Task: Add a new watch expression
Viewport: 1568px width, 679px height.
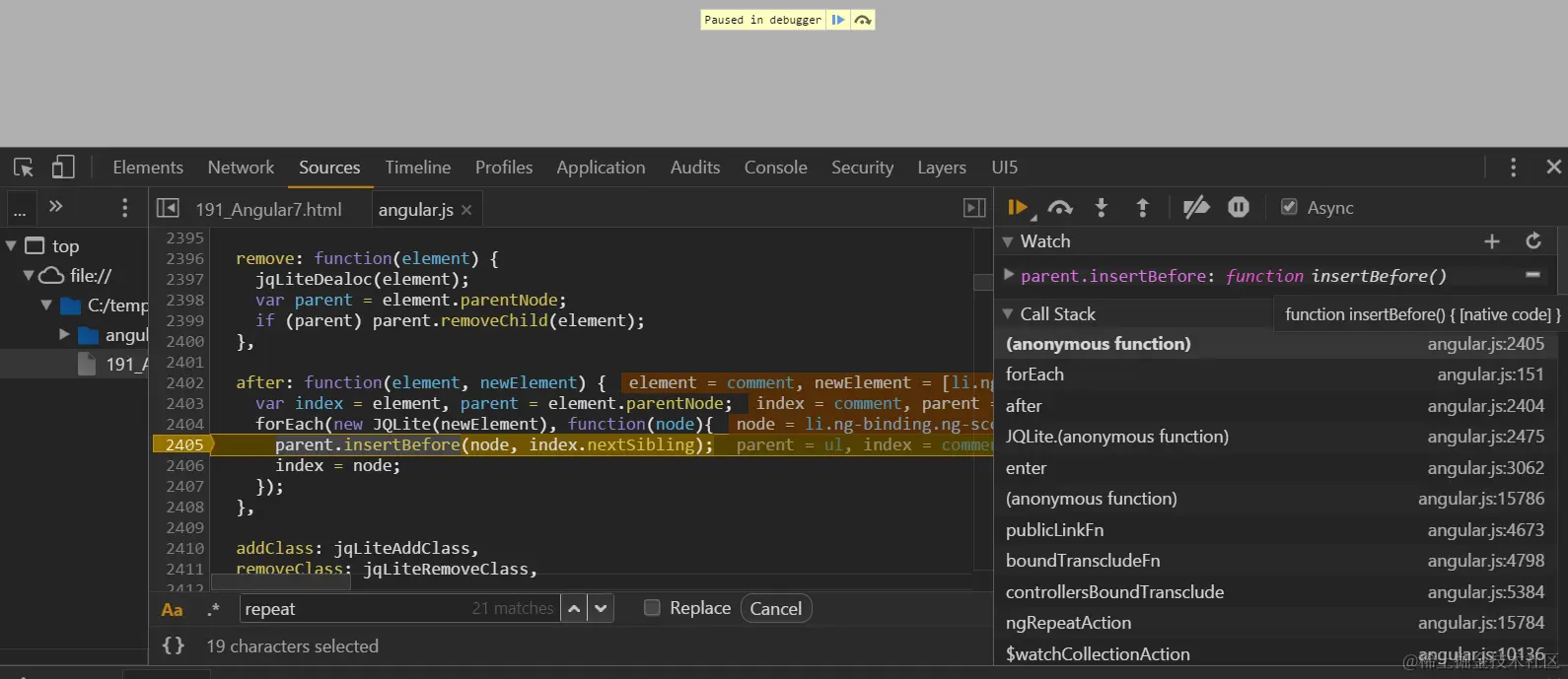Action: click(x=1492, y=241)
